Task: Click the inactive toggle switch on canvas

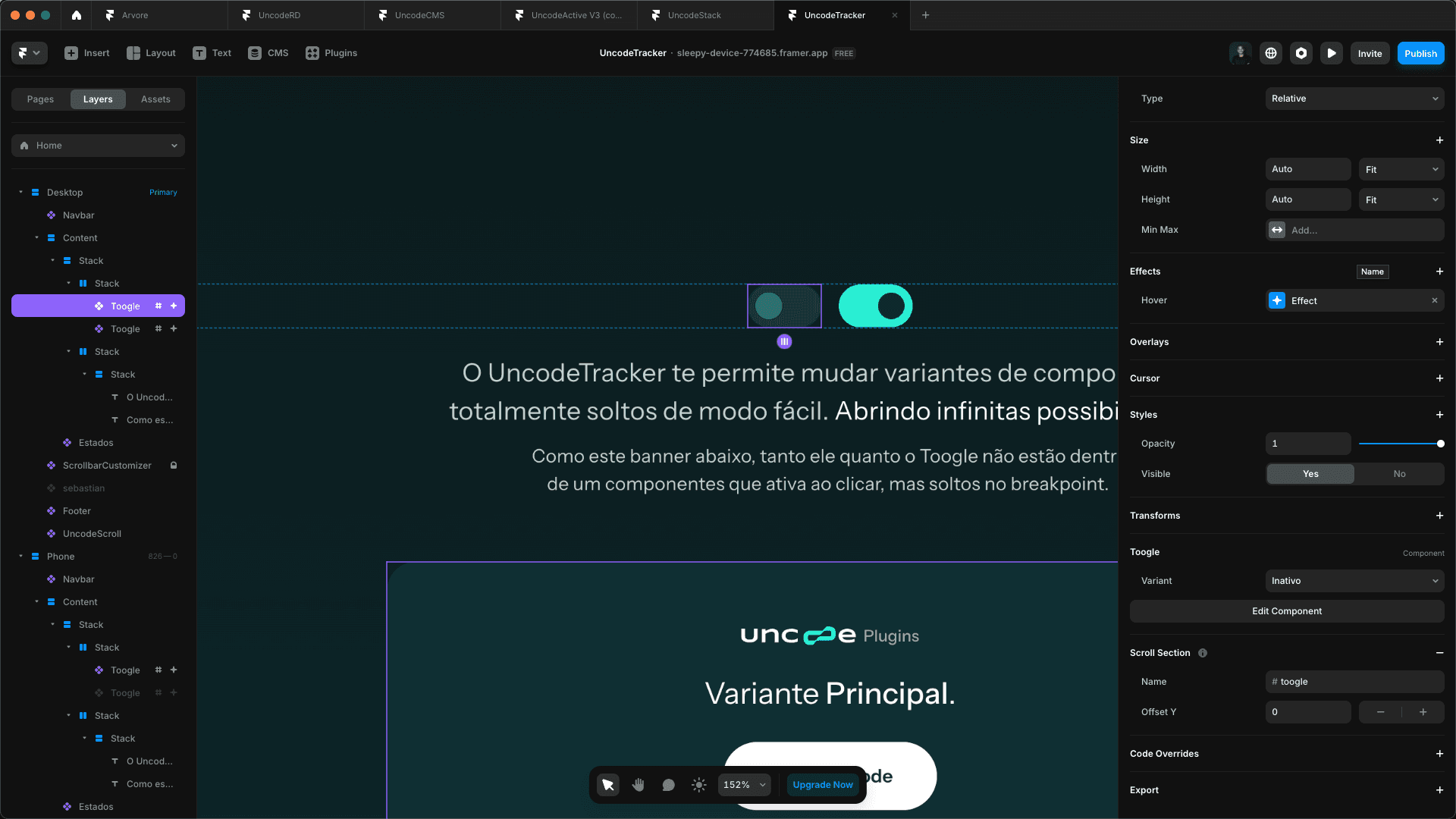Action: coord(784,306)
